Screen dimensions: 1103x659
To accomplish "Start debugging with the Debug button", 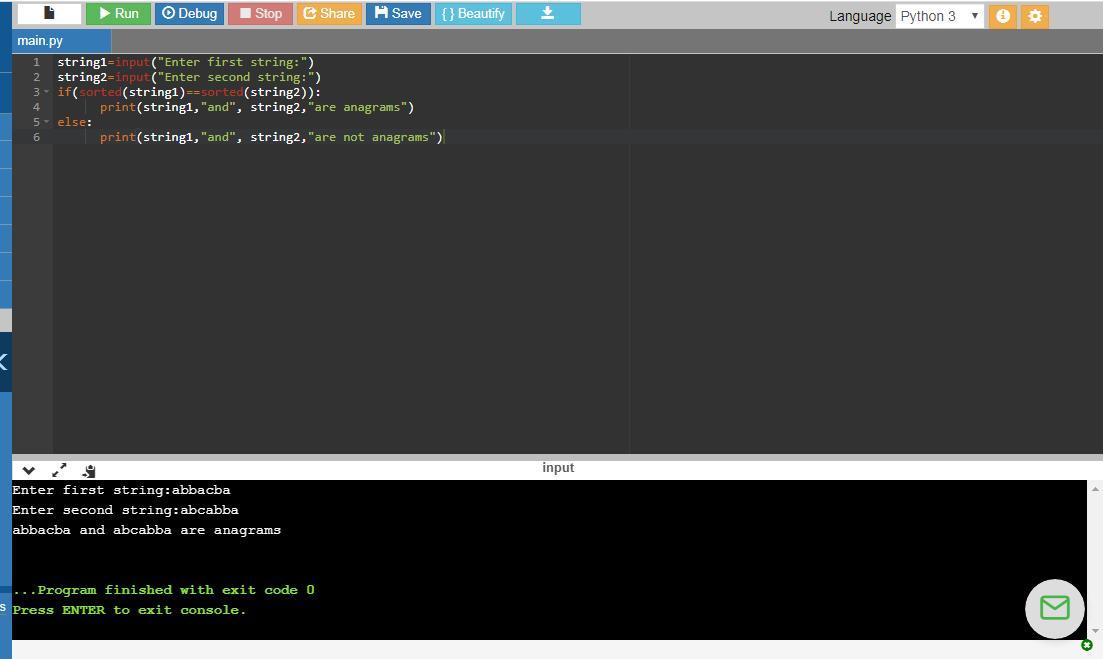I will (189, 14).
